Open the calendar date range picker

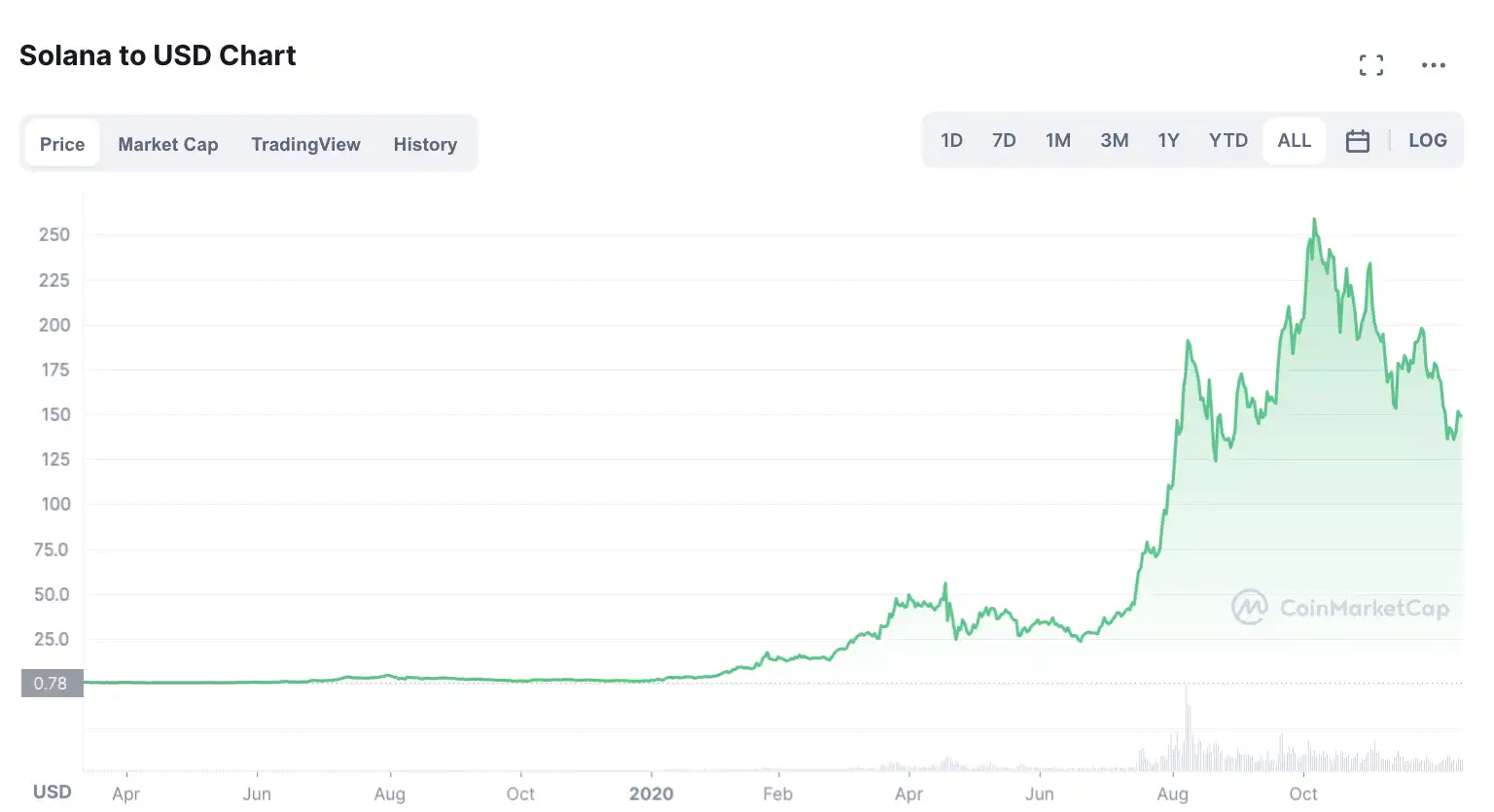[1357, 141]
